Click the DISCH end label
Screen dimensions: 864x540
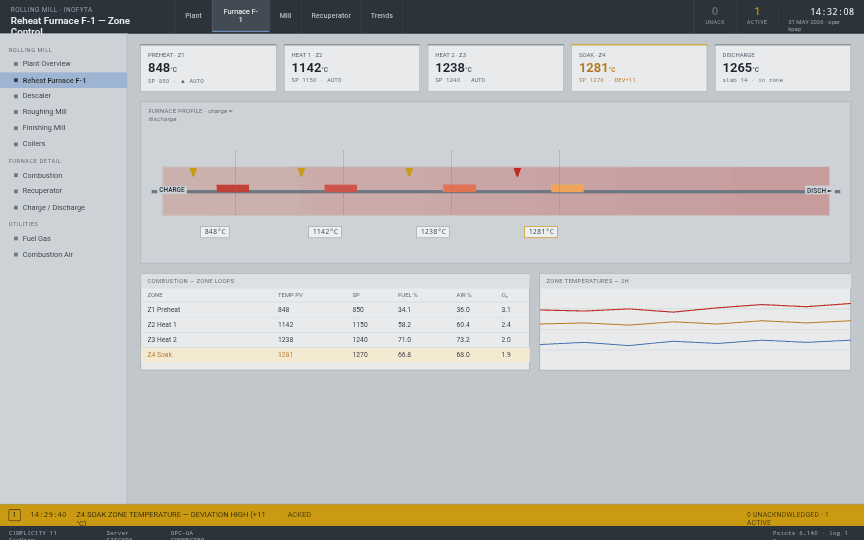coord(818,191)
